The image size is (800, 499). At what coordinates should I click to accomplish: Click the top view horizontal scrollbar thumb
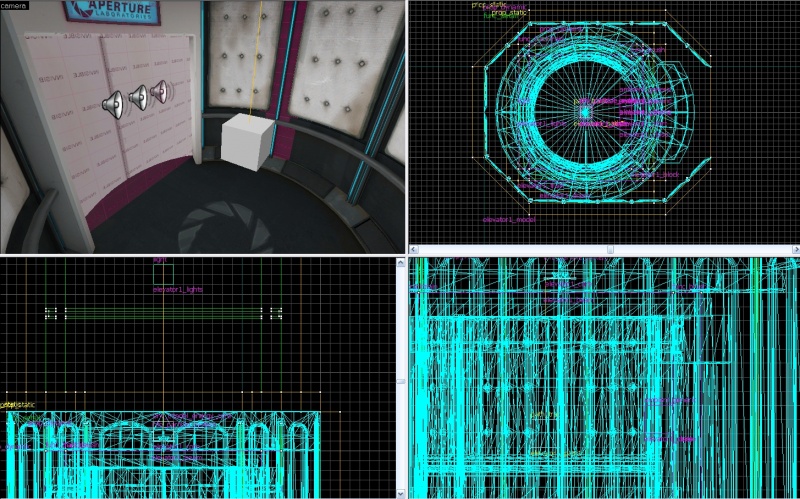click(610, 250)
